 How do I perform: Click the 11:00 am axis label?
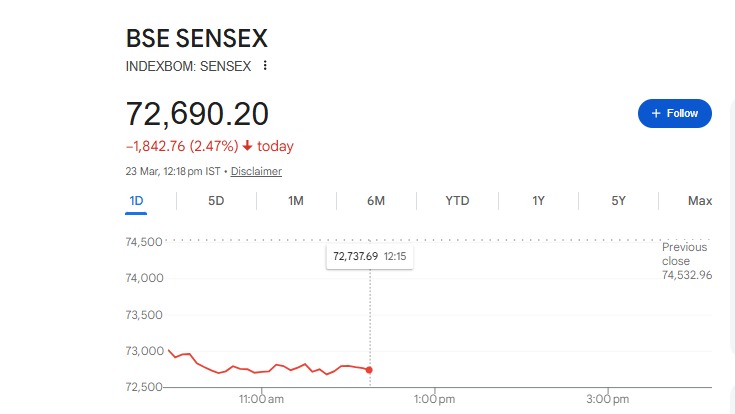click(262, 399)
